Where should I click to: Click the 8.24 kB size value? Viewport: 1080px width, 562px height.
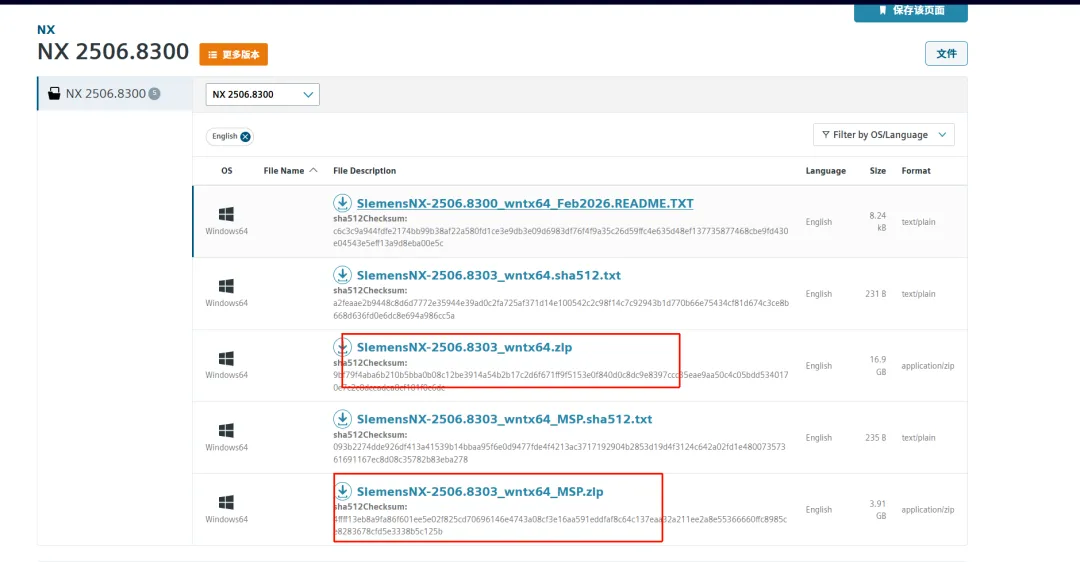coord(878,222)
